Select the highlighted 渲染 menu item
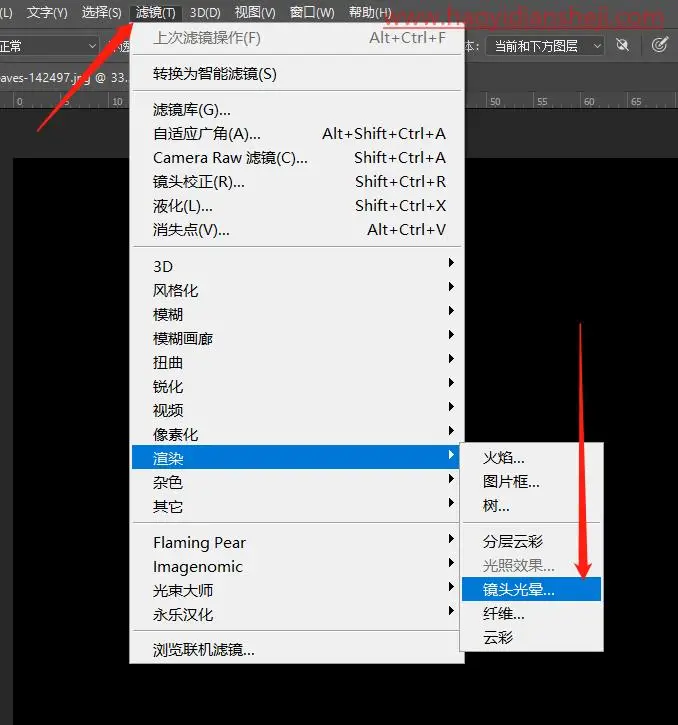This screenshot has width=678, height=725. tap(297, 458)
